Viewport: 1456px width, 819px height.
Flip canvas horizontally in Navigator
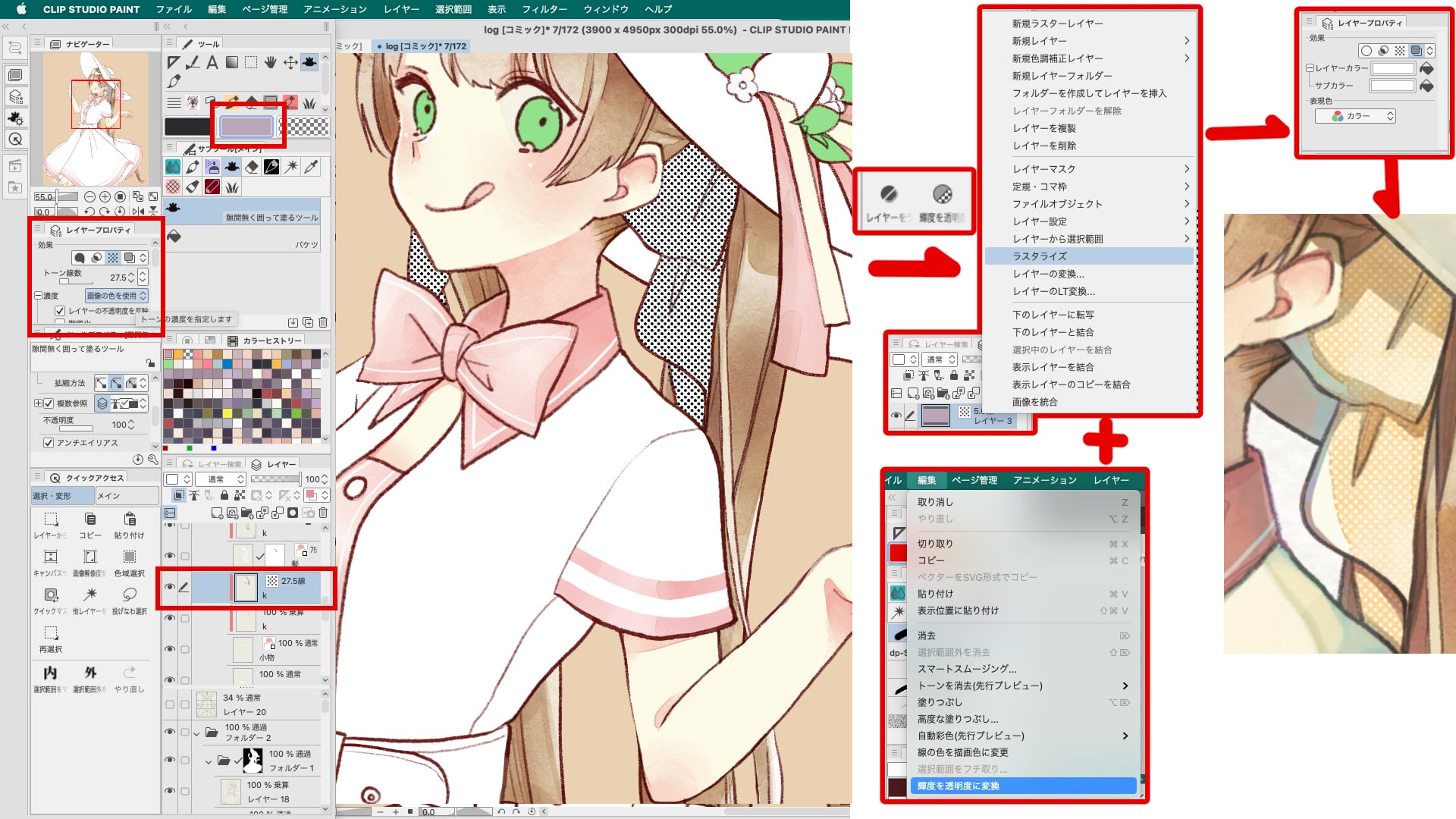click(137, 212)
